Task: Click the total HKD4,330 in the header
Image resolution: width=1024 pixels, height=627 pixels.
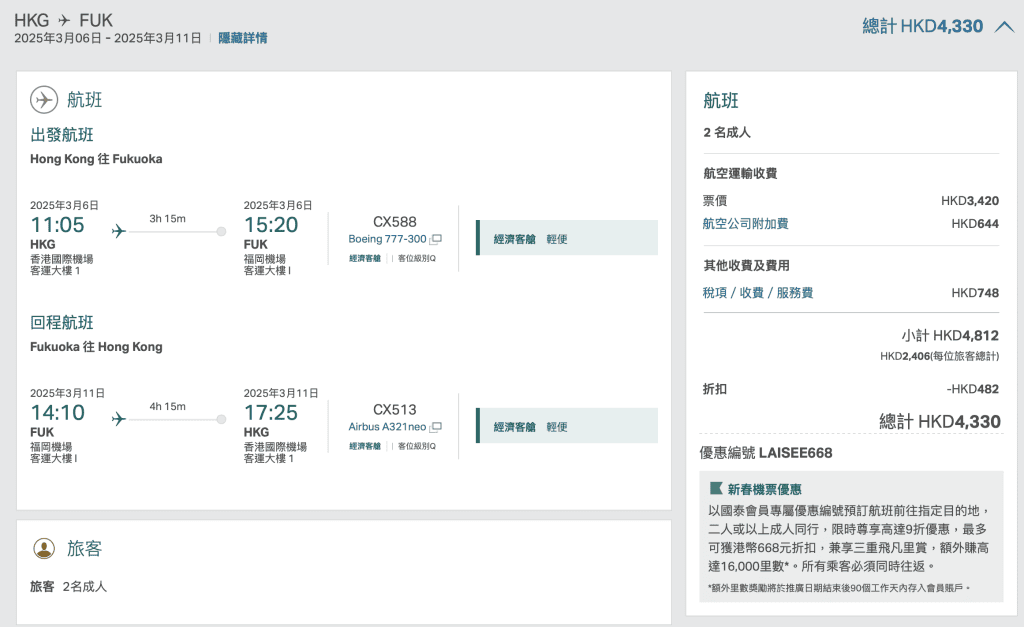Action: [922, 27]
